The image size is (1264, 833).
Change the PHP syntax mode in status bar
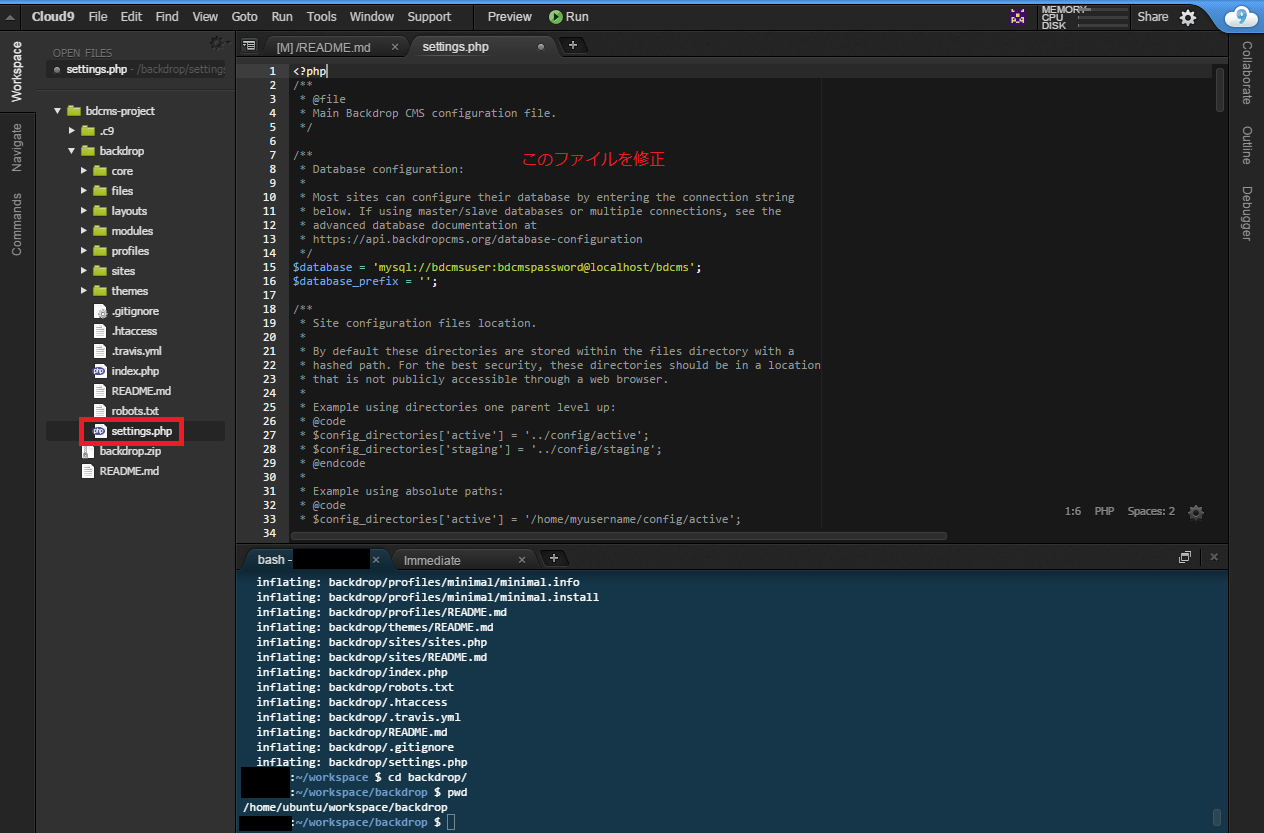[1104, 511]
